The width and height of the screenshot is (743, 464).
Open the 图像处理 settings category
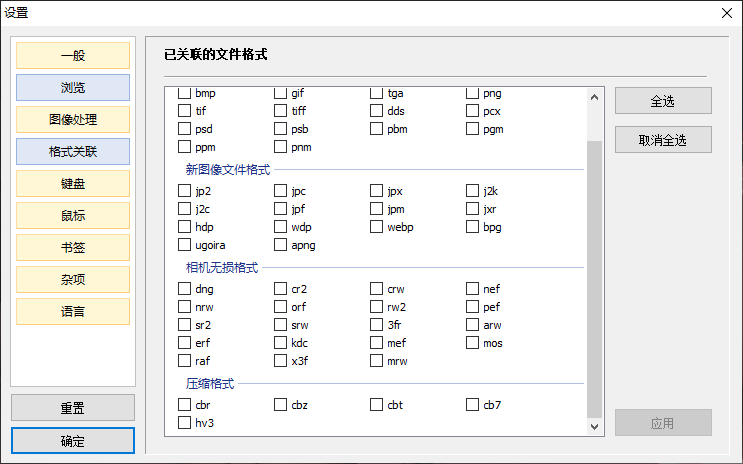click(x=73, y=119)
